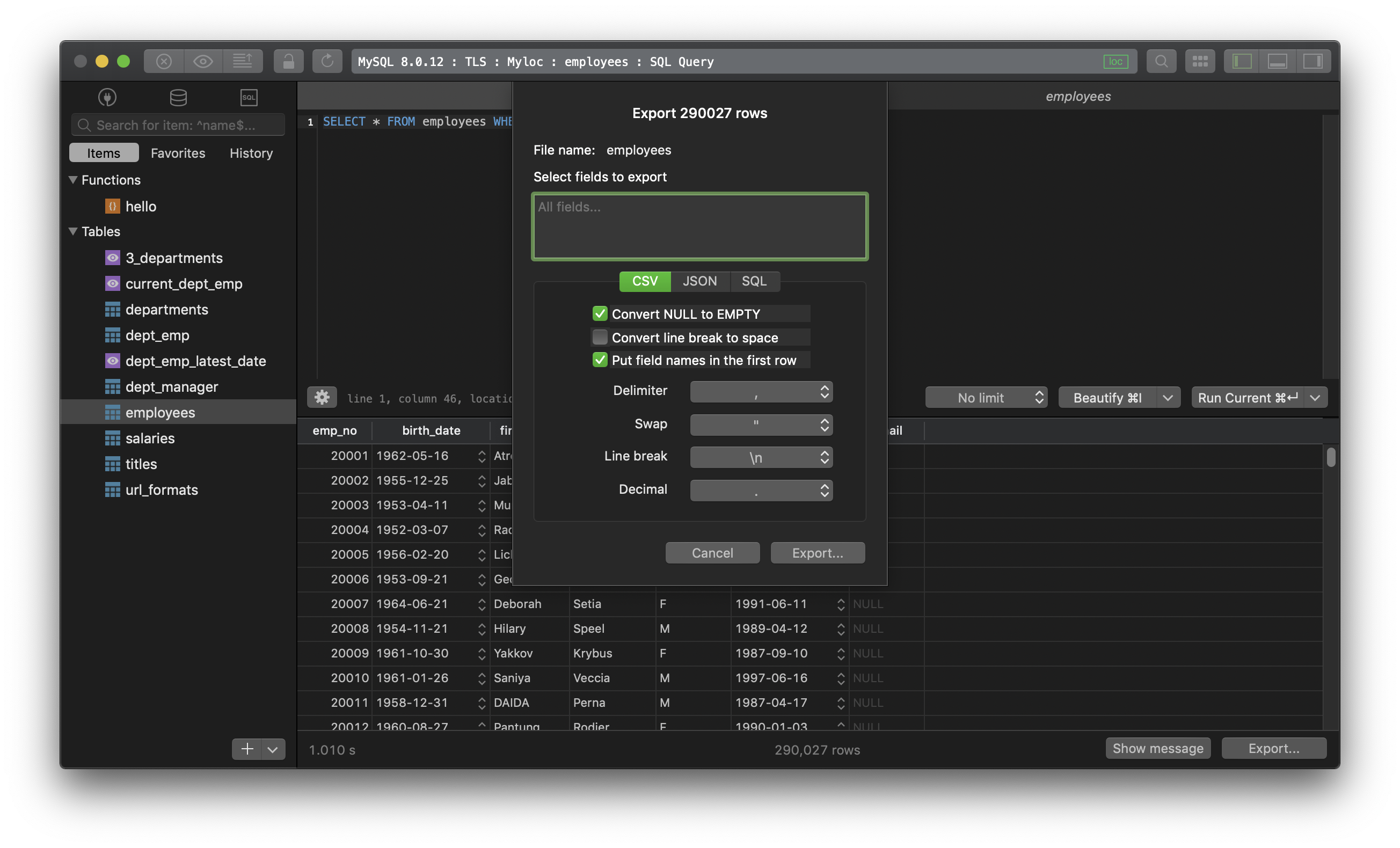The image size is (1400, 848).
Task: Select the database icon in the sidebar
Action: click(178, 97)
